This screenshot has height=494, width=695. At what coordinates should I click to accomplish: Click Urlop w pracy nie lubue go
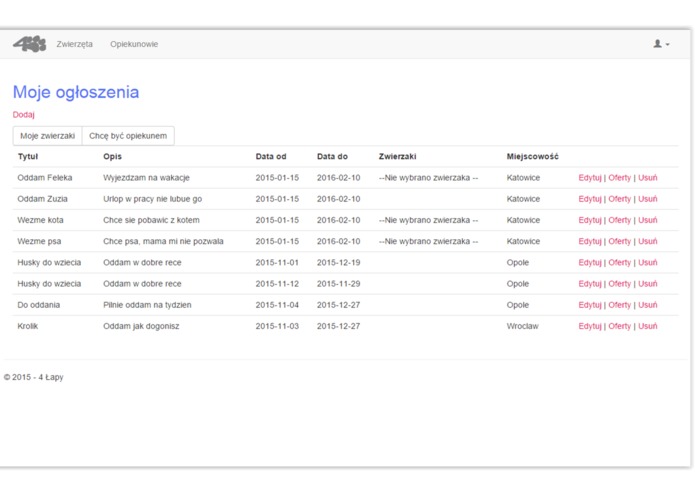tap(152, 199)
